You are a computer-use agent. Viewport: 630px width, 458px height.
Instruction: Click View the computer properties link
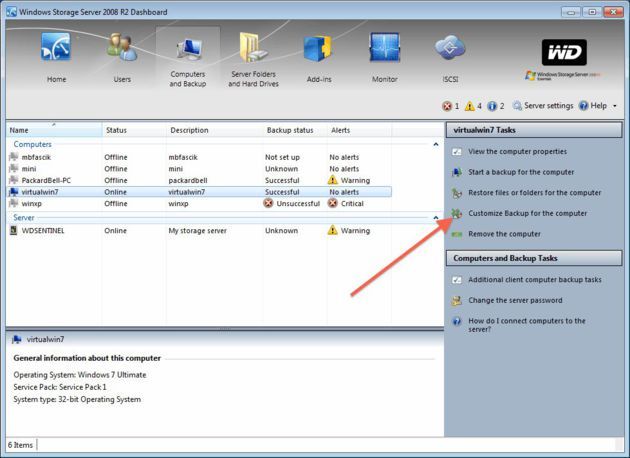click(x=518, y=151)
